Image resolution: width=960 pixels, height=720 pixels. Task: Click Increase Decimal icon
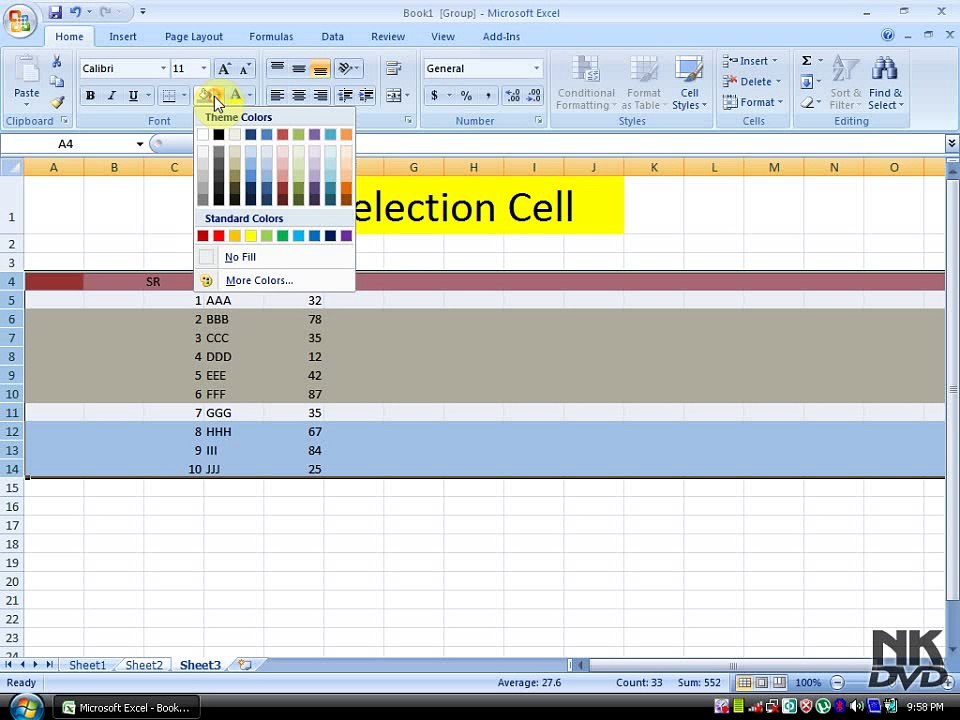pos(513,96)
